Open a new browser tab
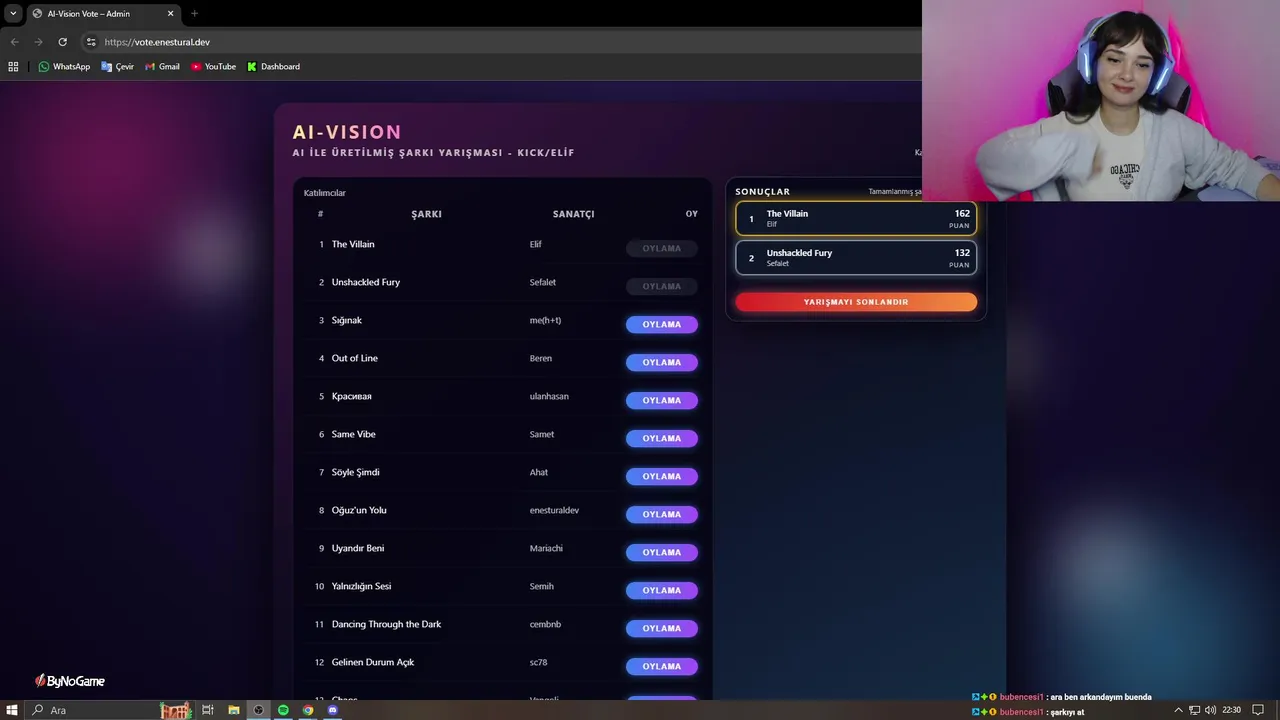The width and height of the screenshot is (1280, 720). (x=194, y=14)
